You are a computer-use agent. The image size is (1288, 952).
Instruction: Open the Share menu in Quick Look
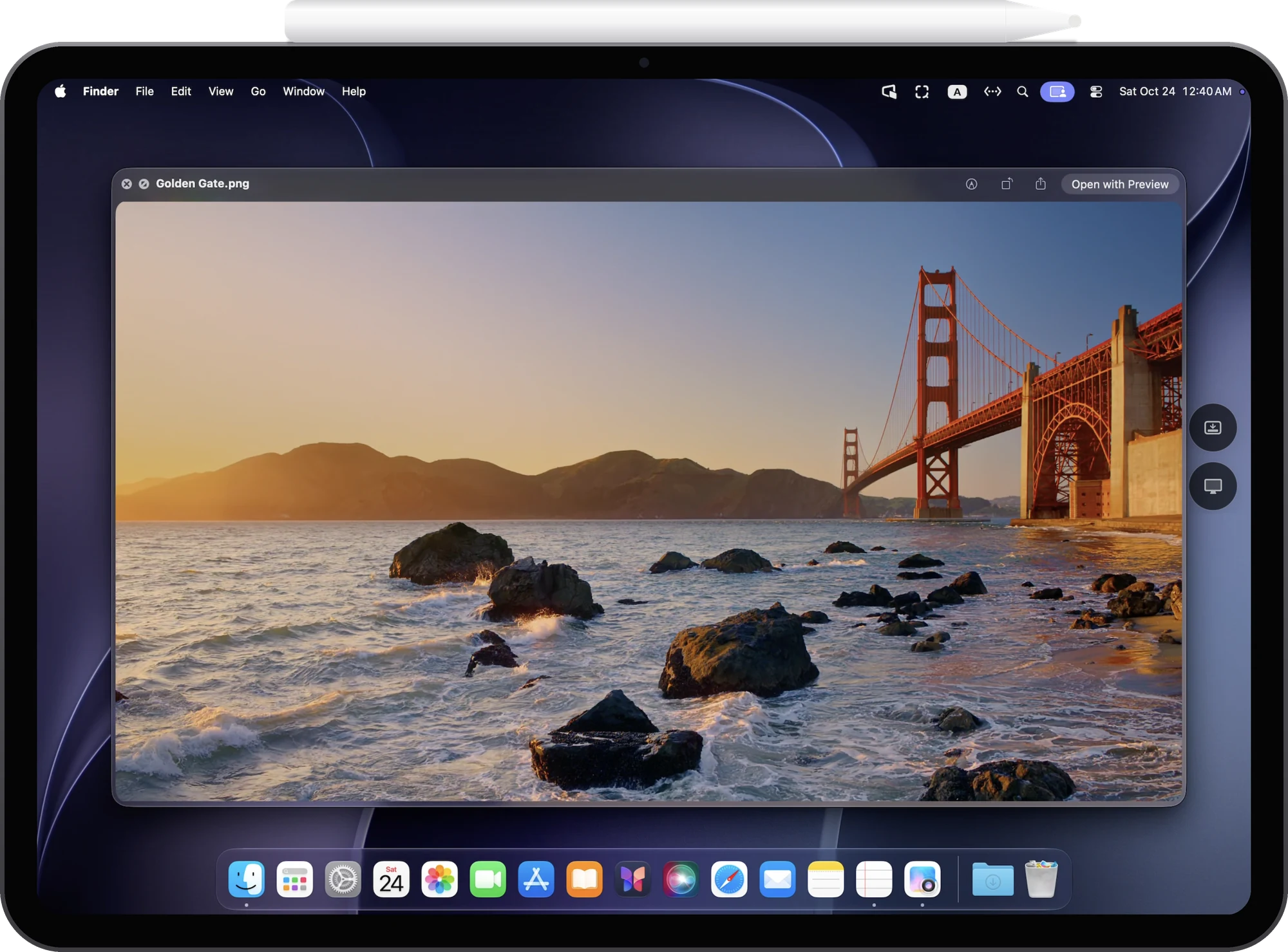[1041, 184]
